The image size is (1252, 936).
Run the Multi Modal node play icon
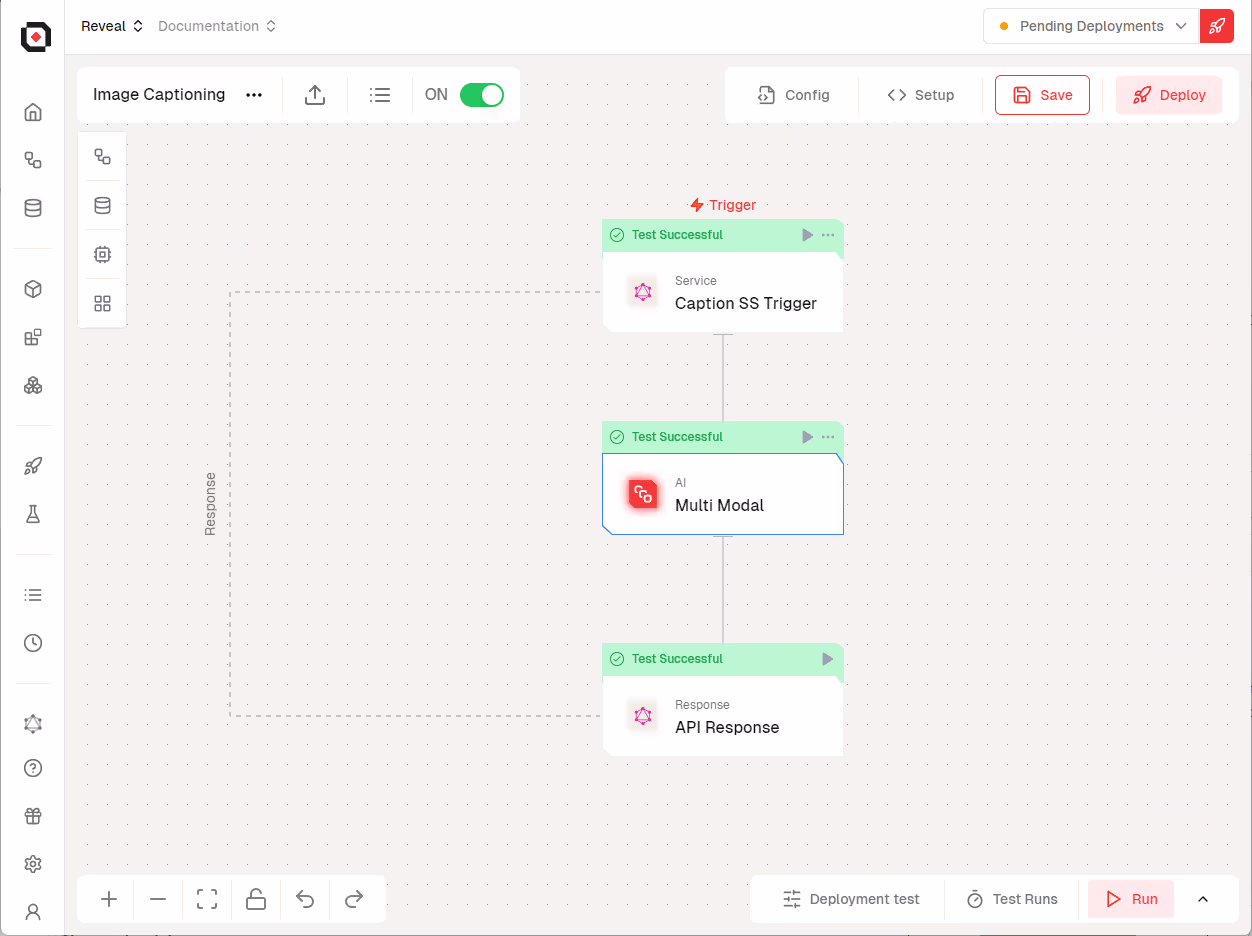click(x=807, y=437)
